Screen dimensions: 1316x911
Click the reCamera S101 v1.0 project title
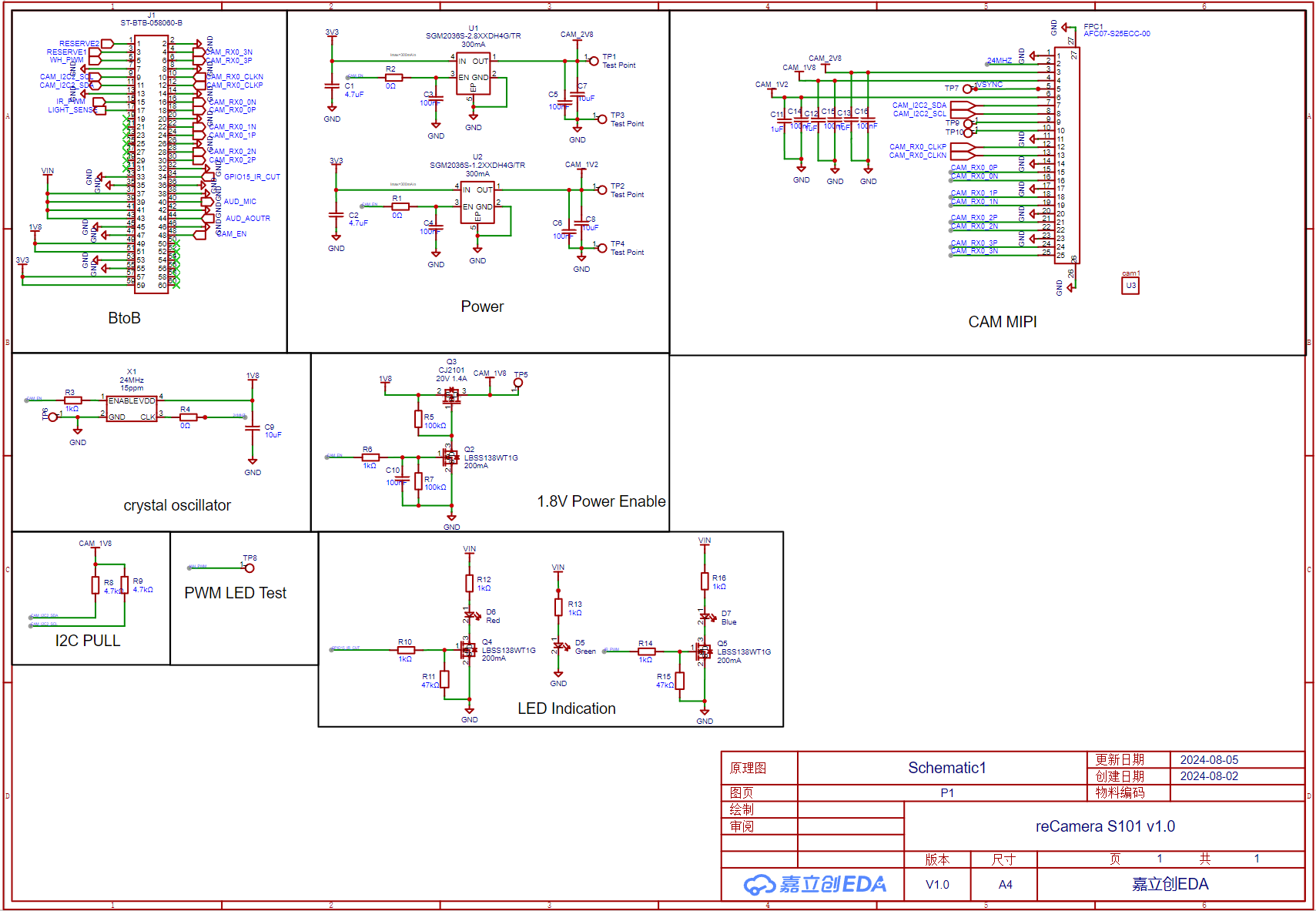[1105, 826]
